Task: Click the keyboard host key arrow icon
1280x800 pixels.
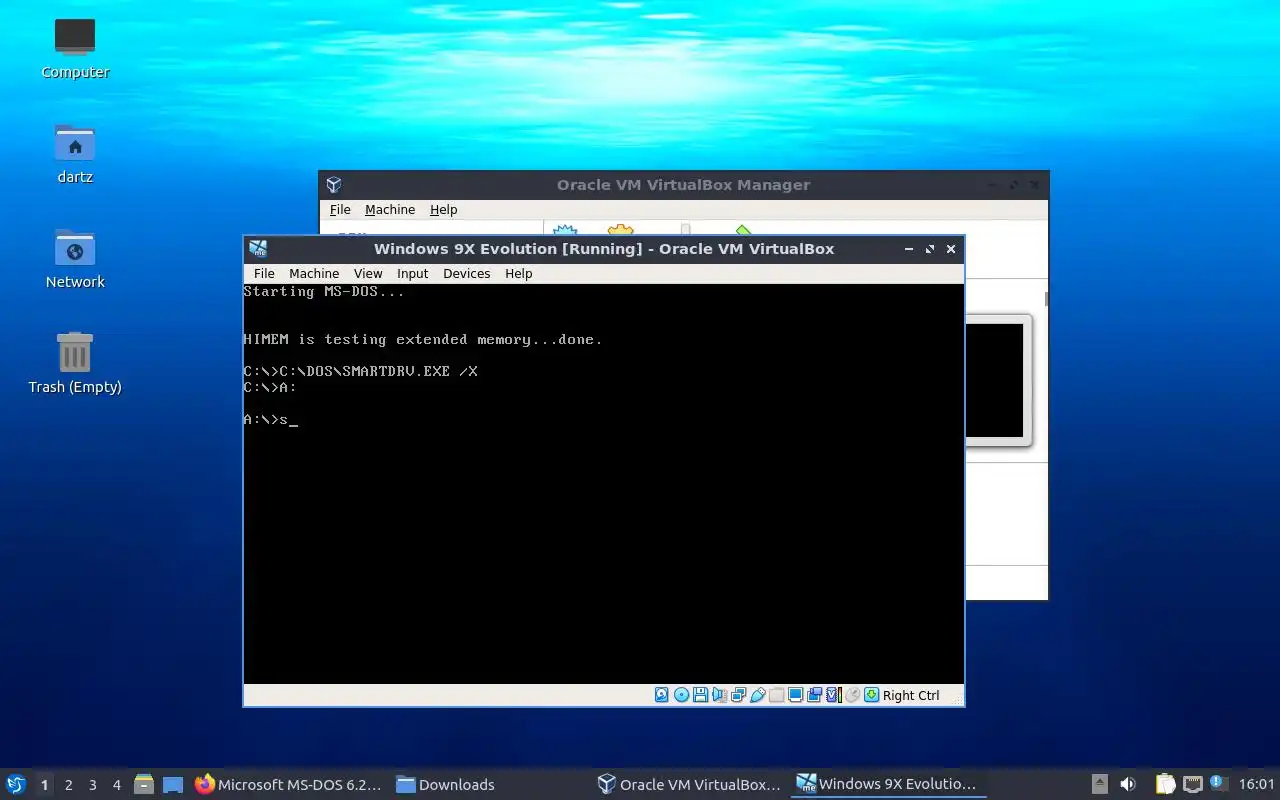Action: click(x=871, y=695)
